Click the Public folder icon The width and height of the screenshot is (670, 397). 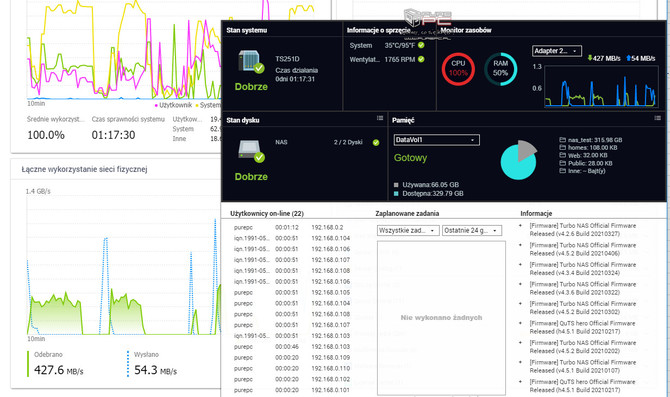pos(562,163)
